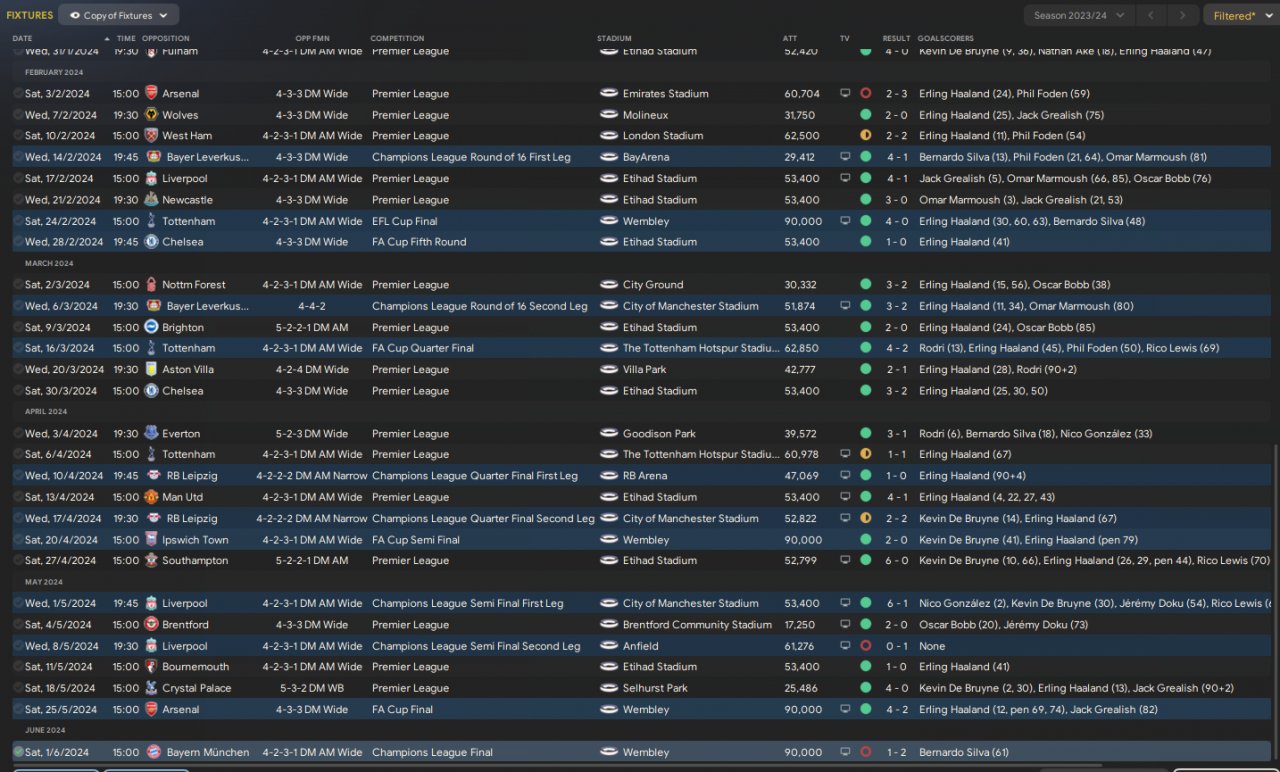Click the Bayern München club badge
The height and width of the screenshot is (772, 1280).
click(152, 752)
